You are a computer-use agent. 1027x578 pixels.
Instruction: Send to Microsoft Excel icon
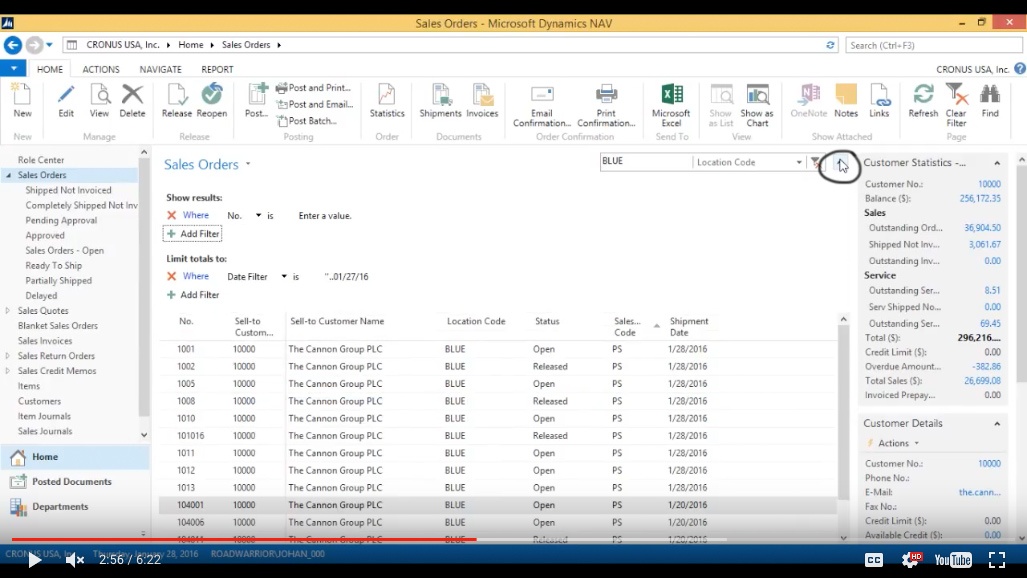point(671,96)
